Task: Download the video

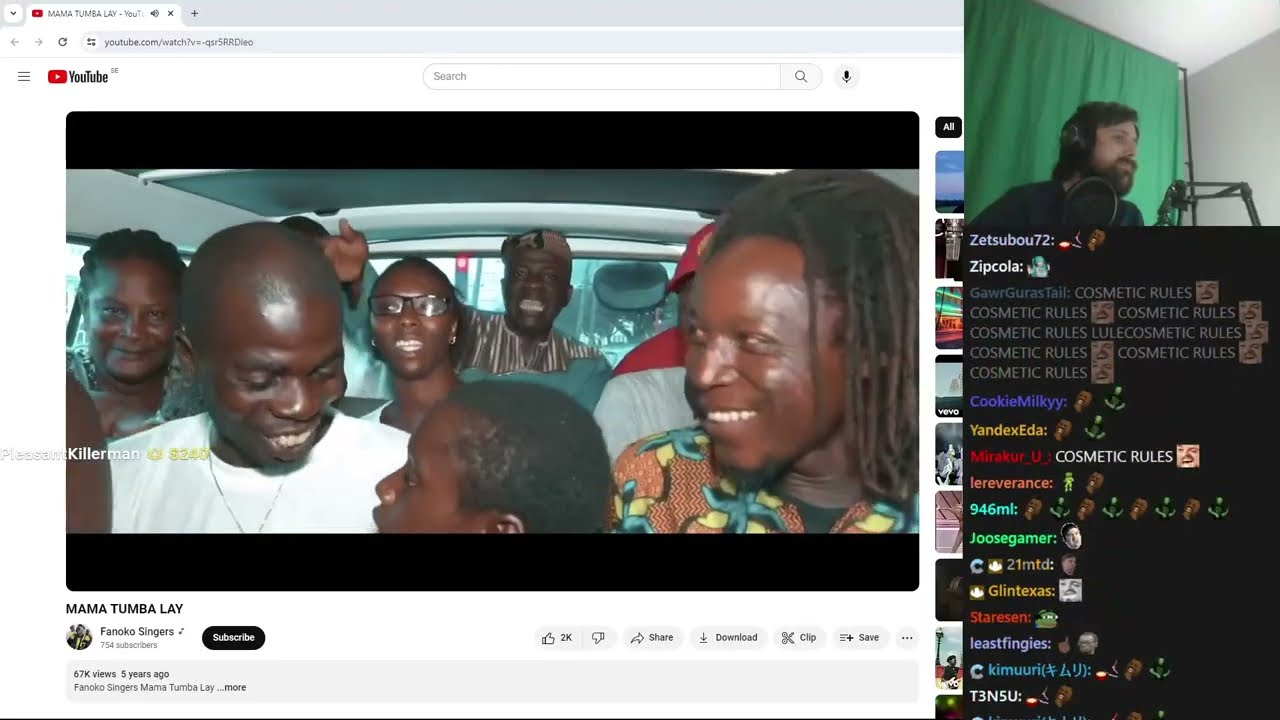Action: click(728, 638)
